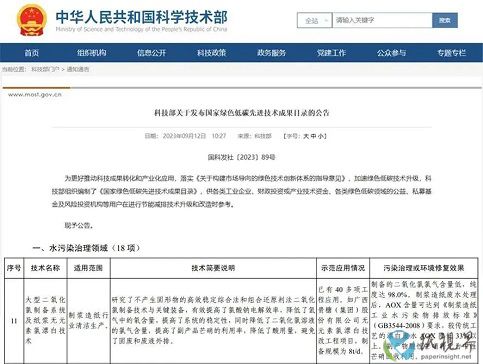This screenshot has width=483, height=364.
Task: Open the 信息公开 menu item
Action: point(152,53)
